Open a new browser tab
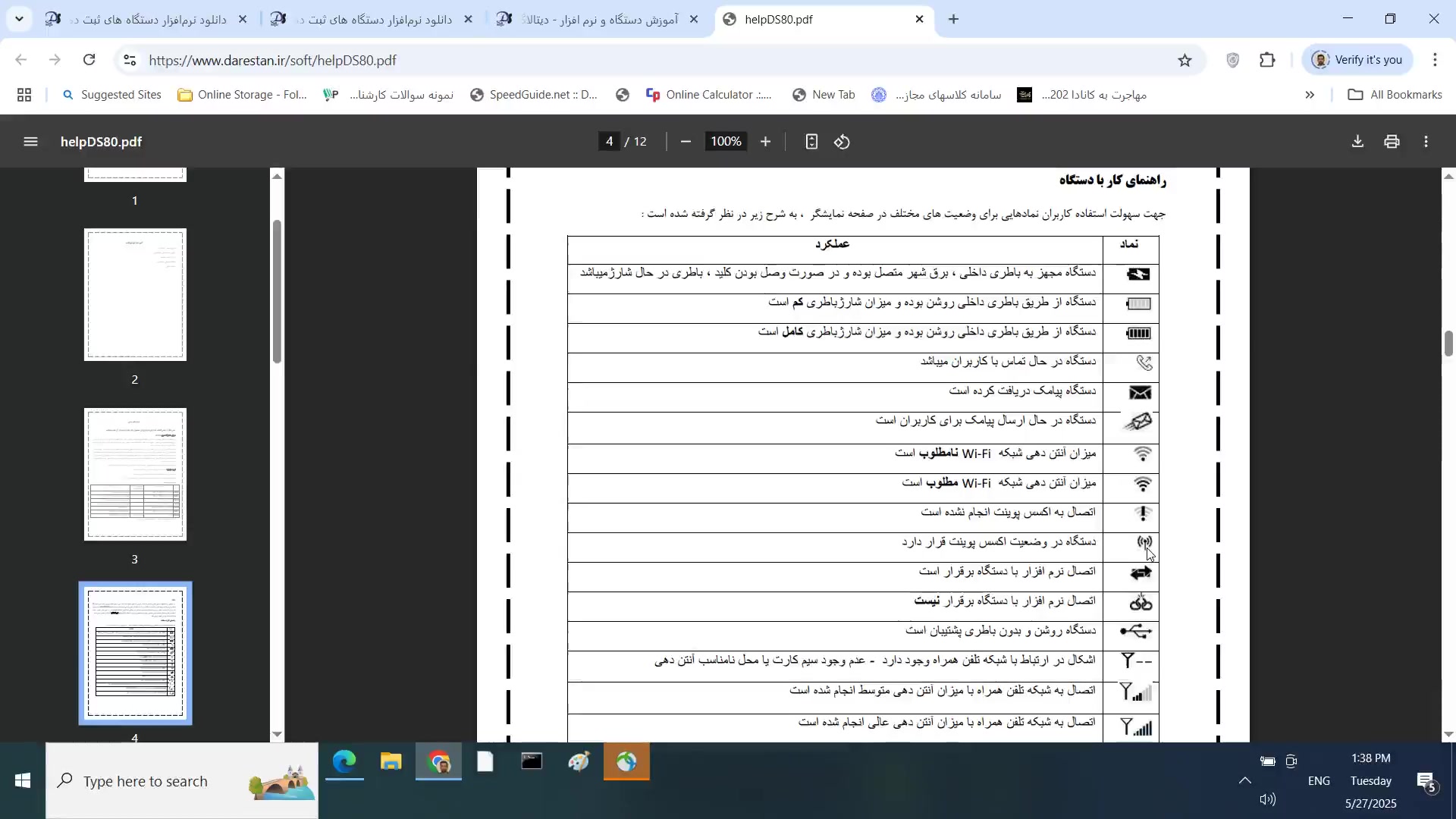Screen dimensions: 1456x819 pyautogui.click(x=954, y=19)
